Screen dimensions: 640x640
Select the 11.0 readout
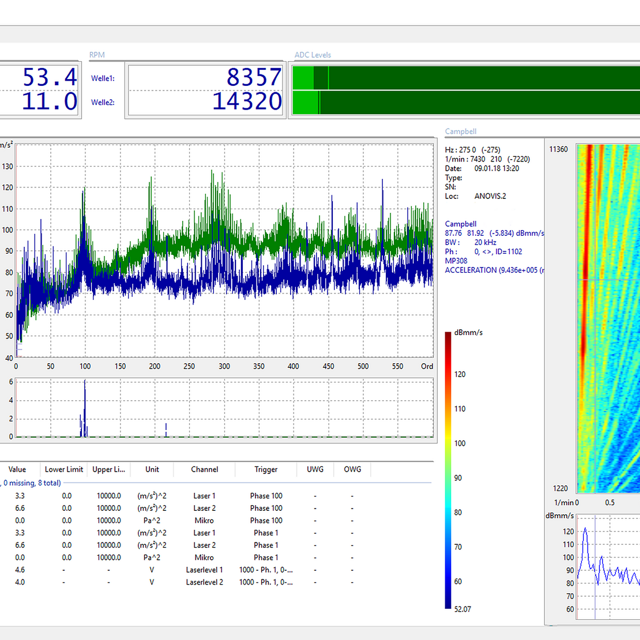(x=49, y=101)
